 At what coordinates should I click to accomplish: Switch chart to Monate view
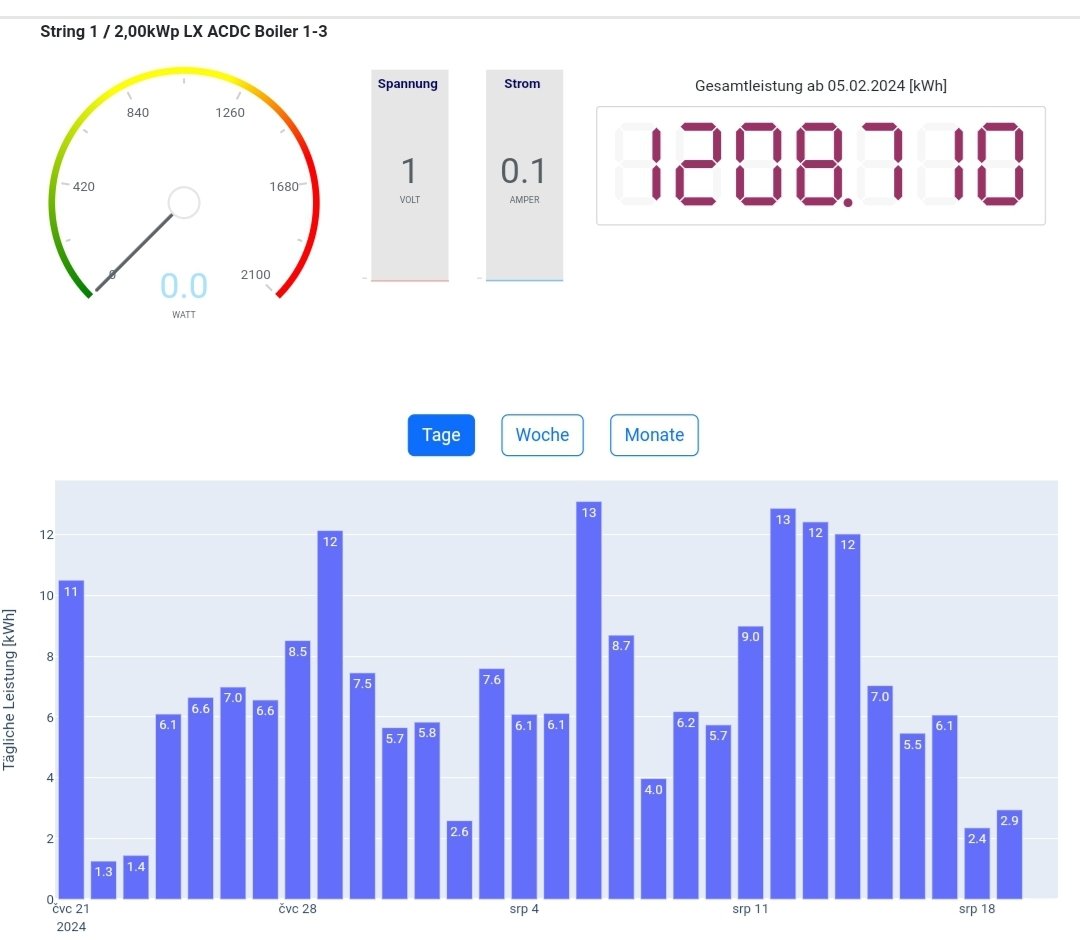coord(654,435)
